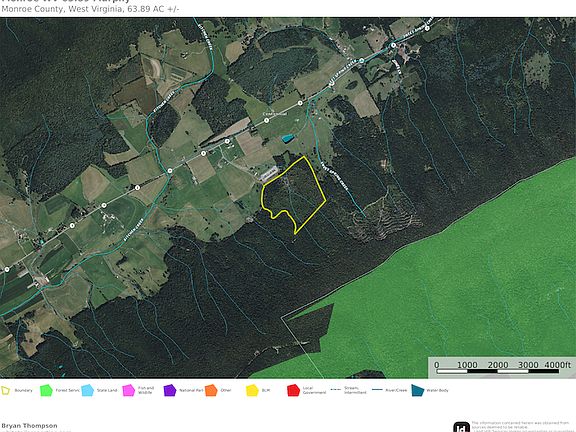The width and height of the screenshot is (576, 432).
Task: Click the dashed Stream Intermittent line symbol
Action: pyautogui.click(x=336, y=390)
